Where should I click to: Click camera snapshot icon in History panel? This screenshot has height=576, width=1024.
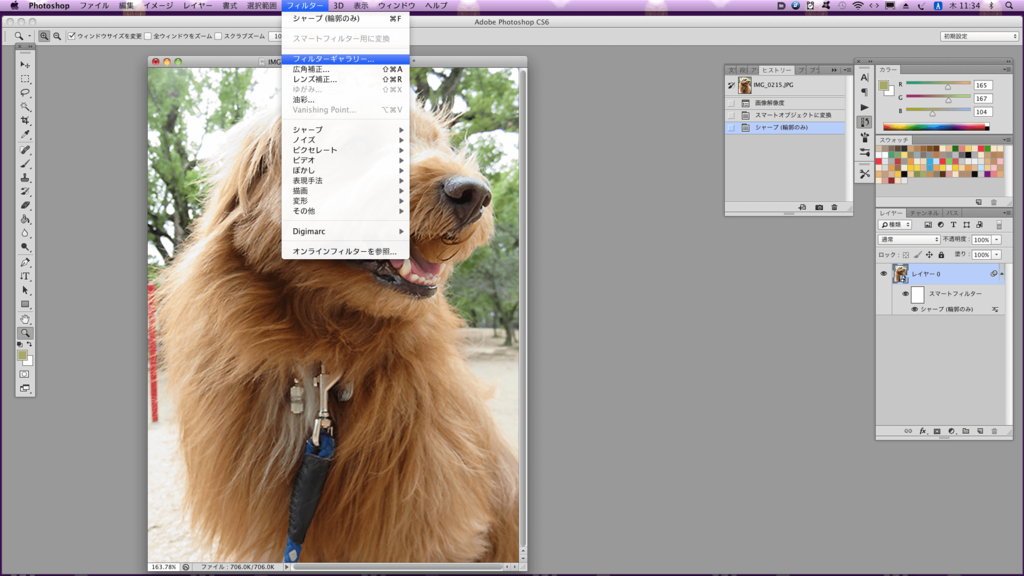(819, 207)
